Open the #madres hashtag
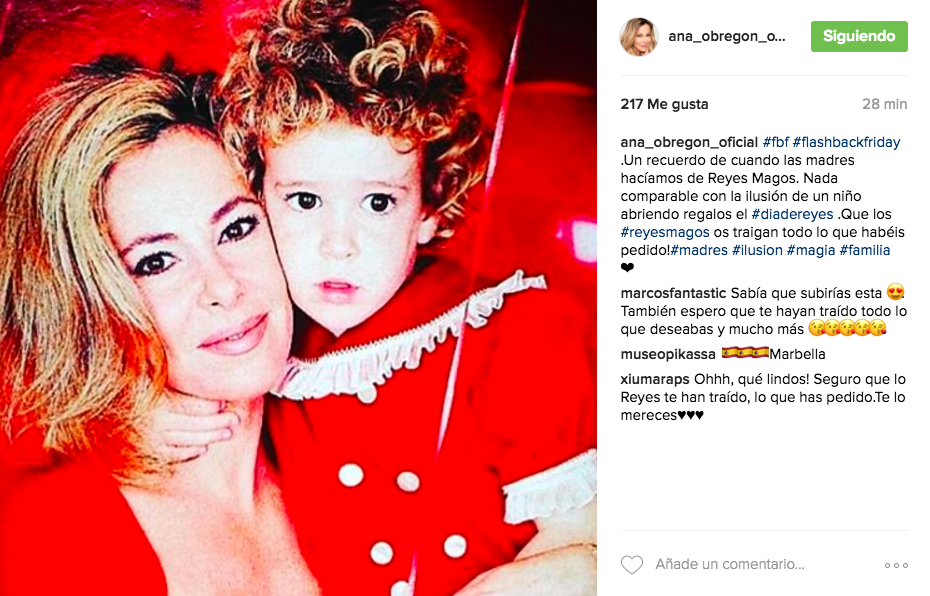The image size is (930, 596). 699,250
